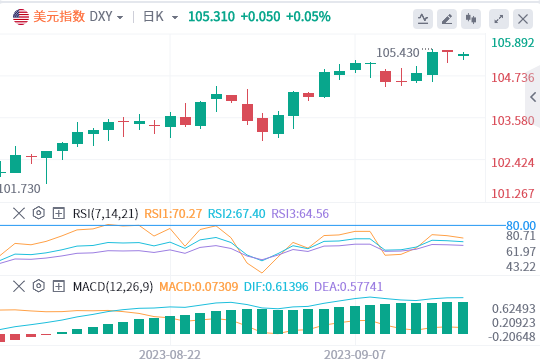Image resolution: width=540 pixels, height=361 pixels.
Task: Open the 美元指数 DXY symbol dropdown
Action: [x=78, y=17]
